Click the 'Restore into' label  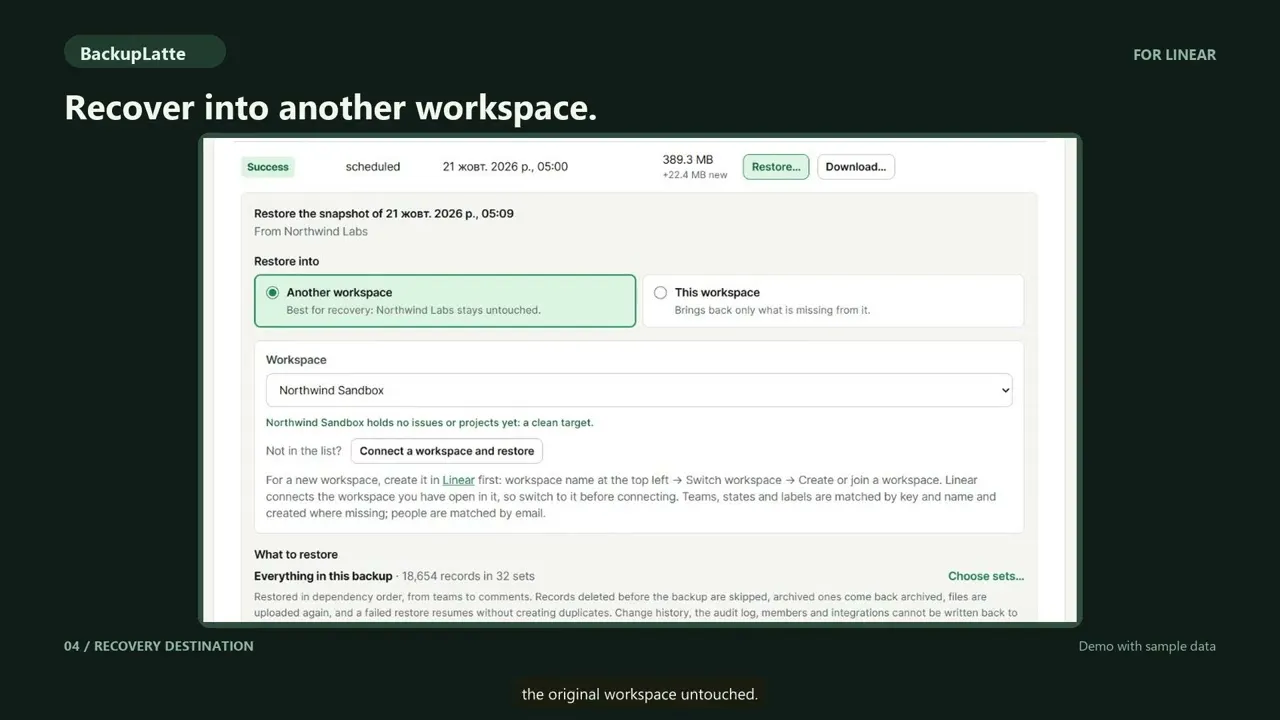[287, 261]
